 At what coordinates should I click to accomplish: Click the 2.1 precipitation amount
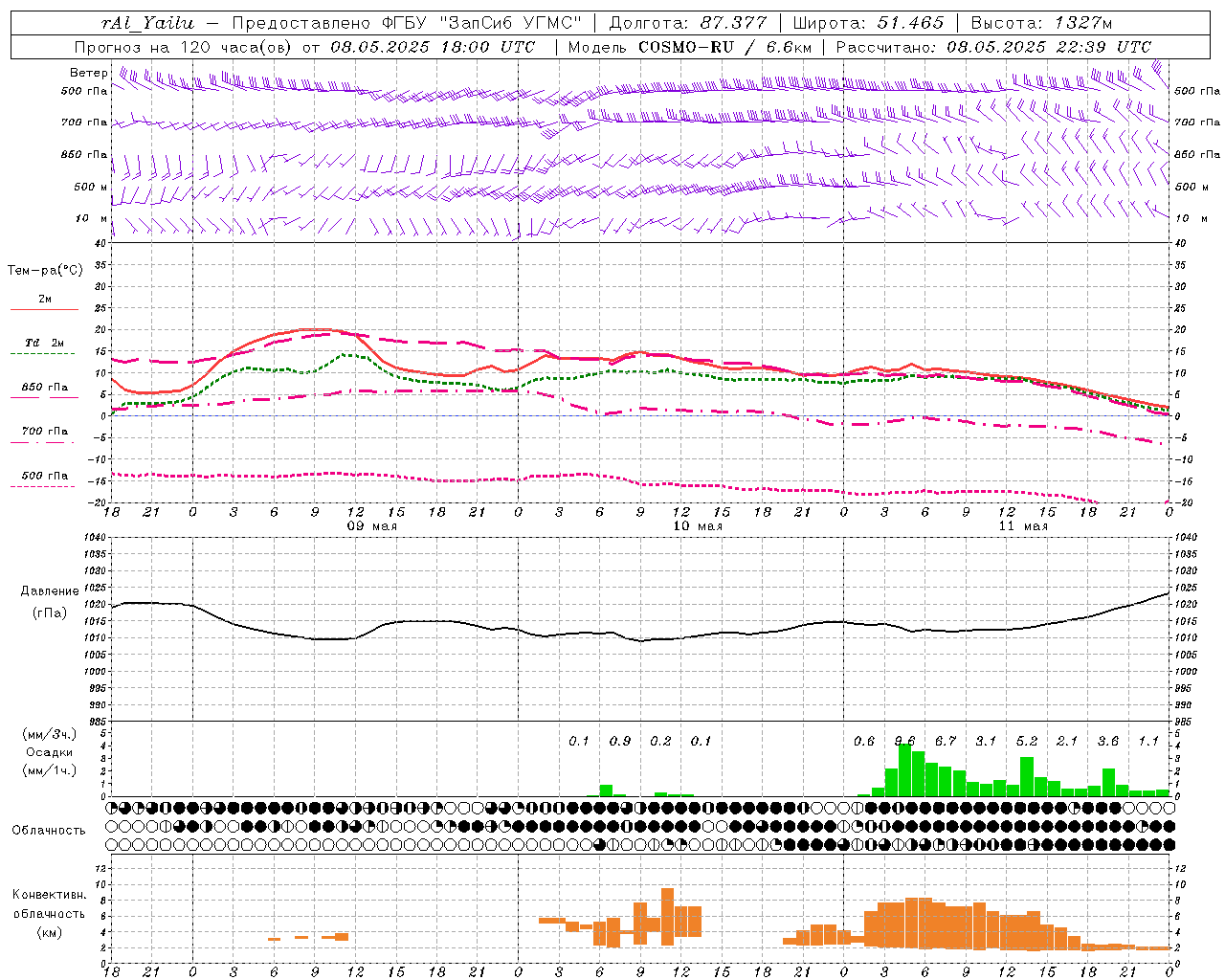tap(1067, 742)
